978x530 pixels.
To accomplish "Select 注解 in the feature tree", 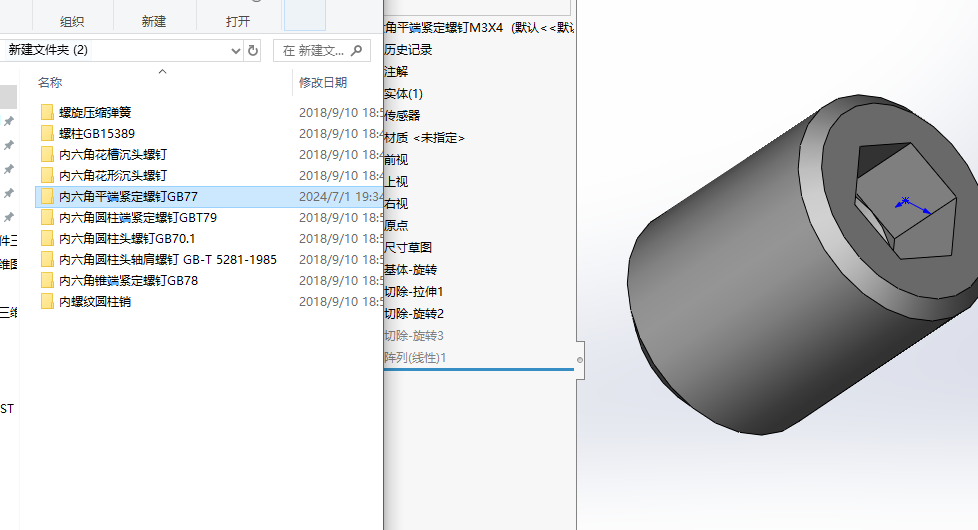I will click(x=396, y=72).
